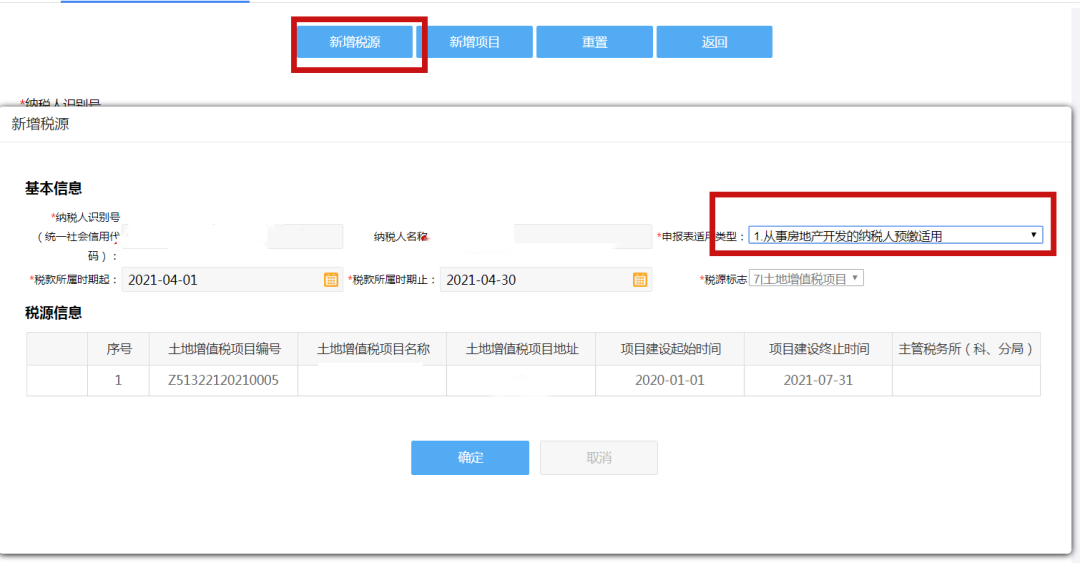Click the 项目建设起始时间 column header

(x=669, y=349)
